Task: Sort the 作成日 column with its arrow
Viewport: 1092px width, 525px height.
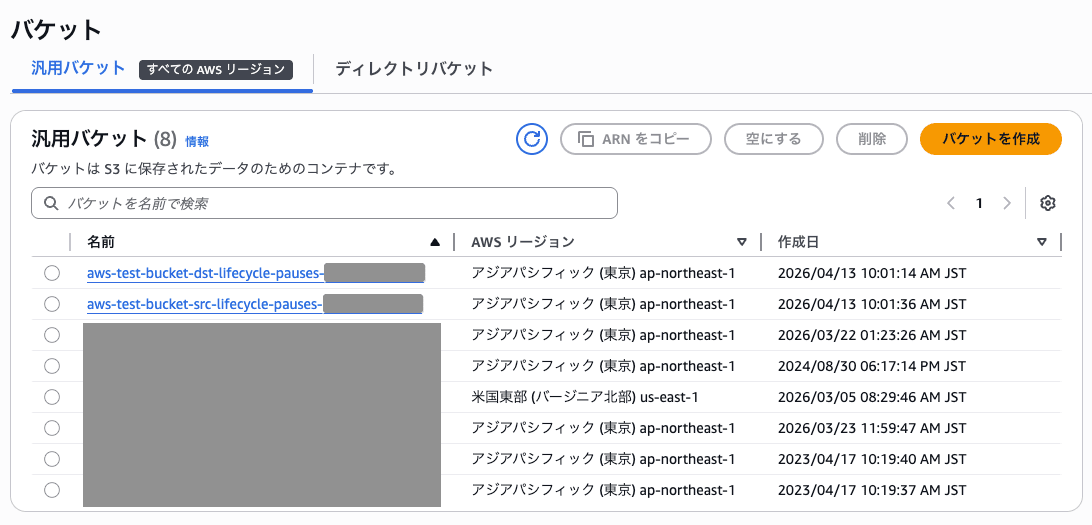Action: (x=1042, y=242)
